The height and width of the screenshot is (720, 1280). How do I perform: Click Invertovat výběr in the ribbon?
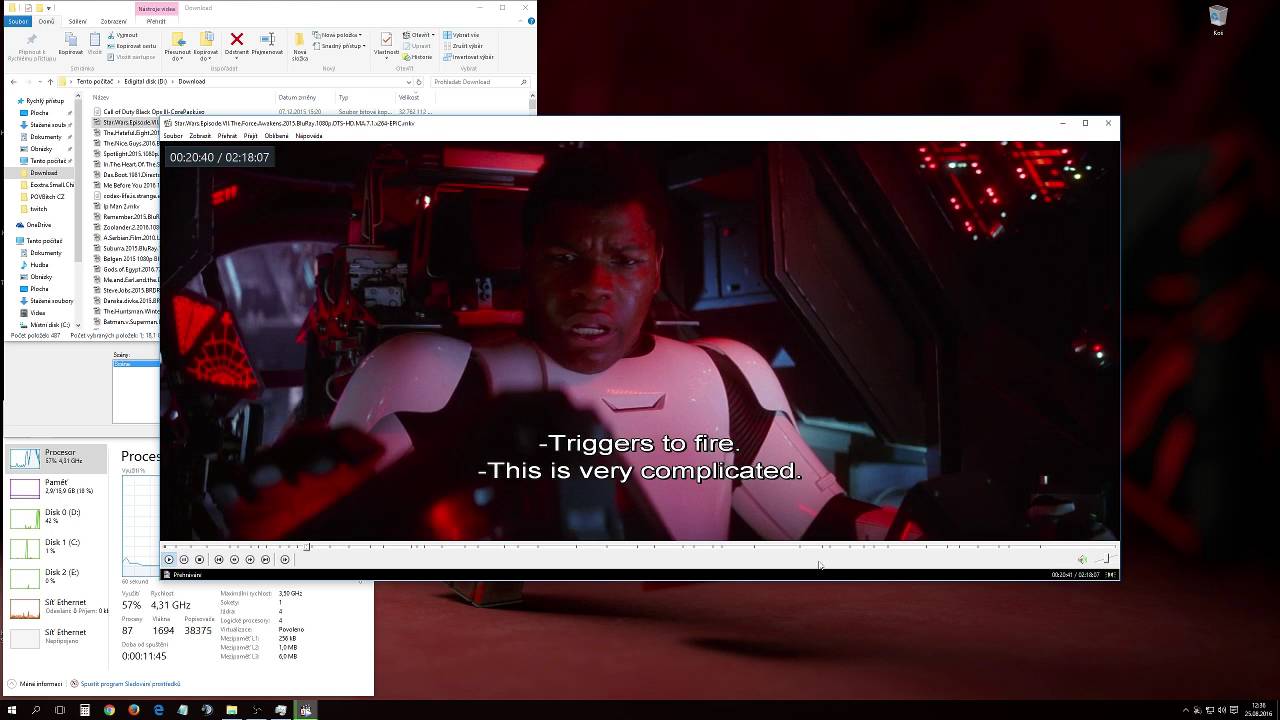(468, 57)
